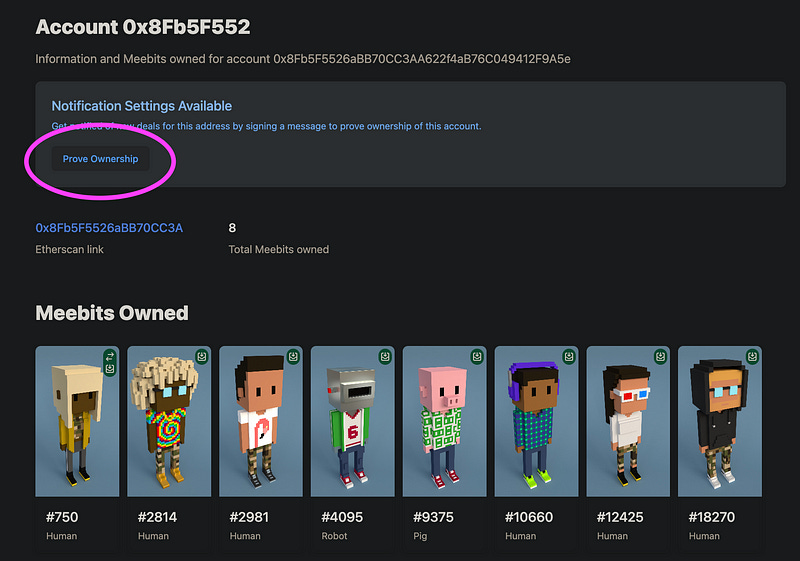Click the green download badge on Pig #9375
The width and height of the screenshot is (800, 561).
pos(477,356)
